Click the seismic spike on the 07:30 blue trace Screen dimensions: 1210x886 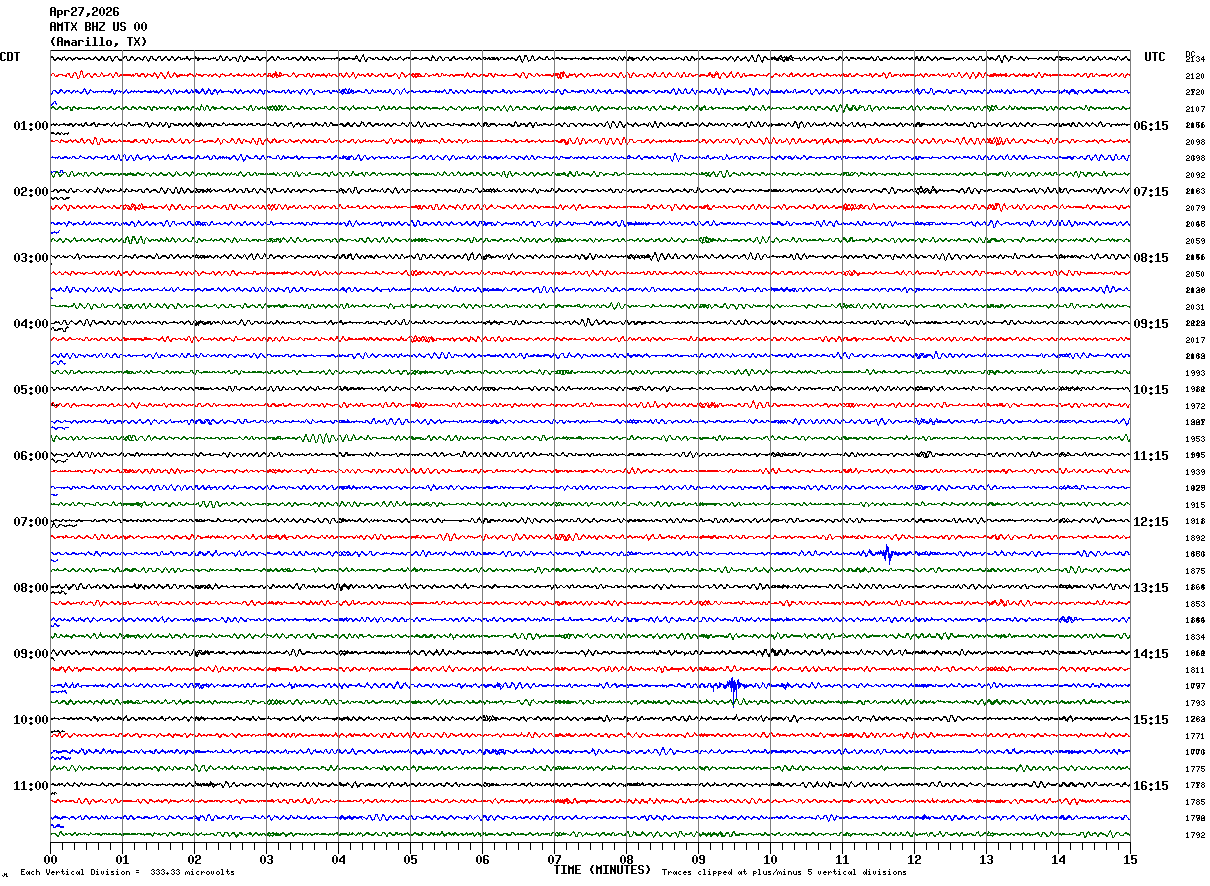tap(887, 553)
